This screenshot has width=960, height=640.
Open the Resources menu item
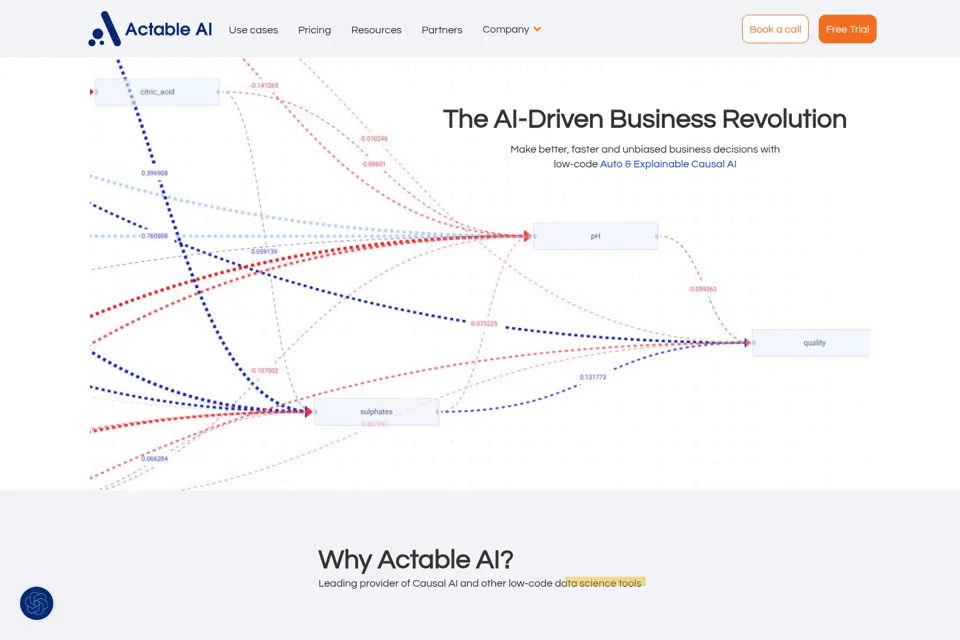click(376, 29)
